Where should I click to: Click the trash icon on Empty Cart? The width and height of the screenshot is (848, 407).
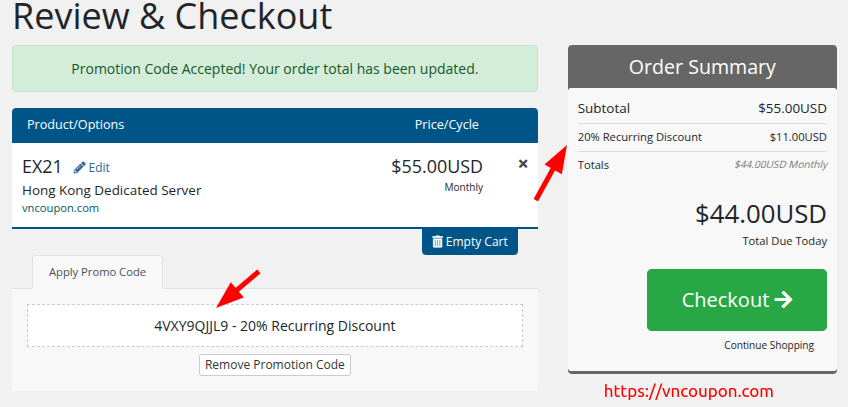tap(437, 241)
